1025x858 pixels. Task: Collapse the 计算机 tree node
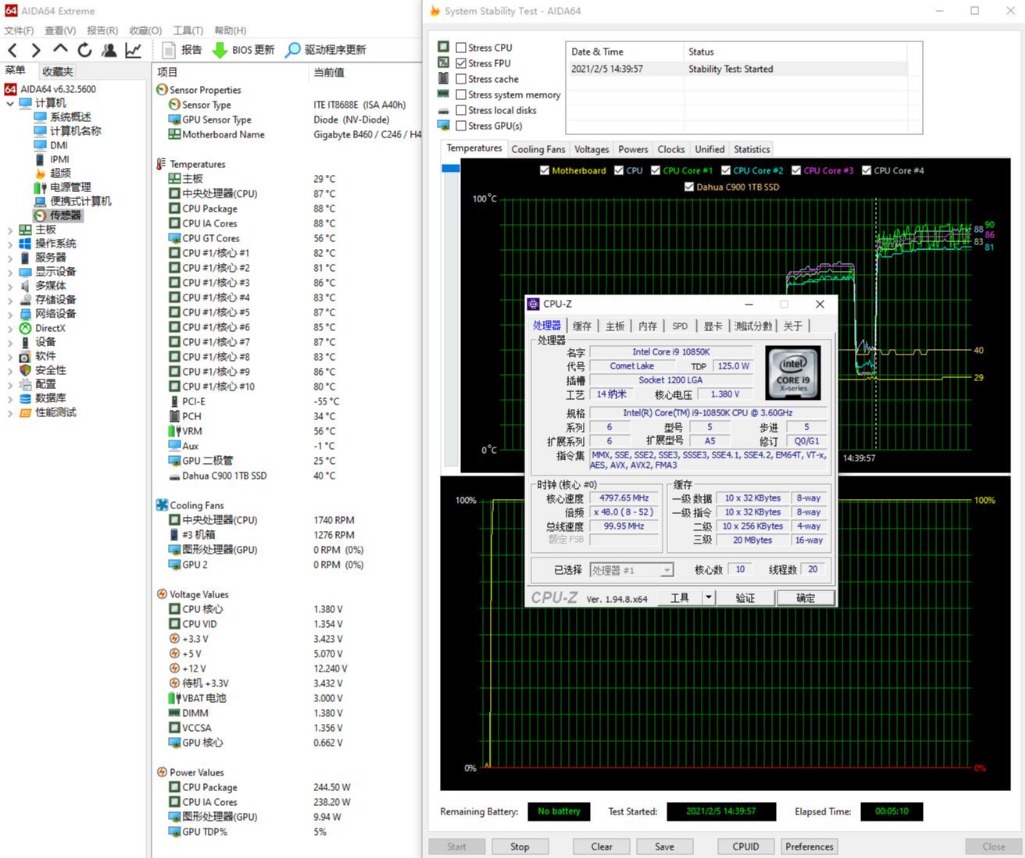(x=11, y=103)
